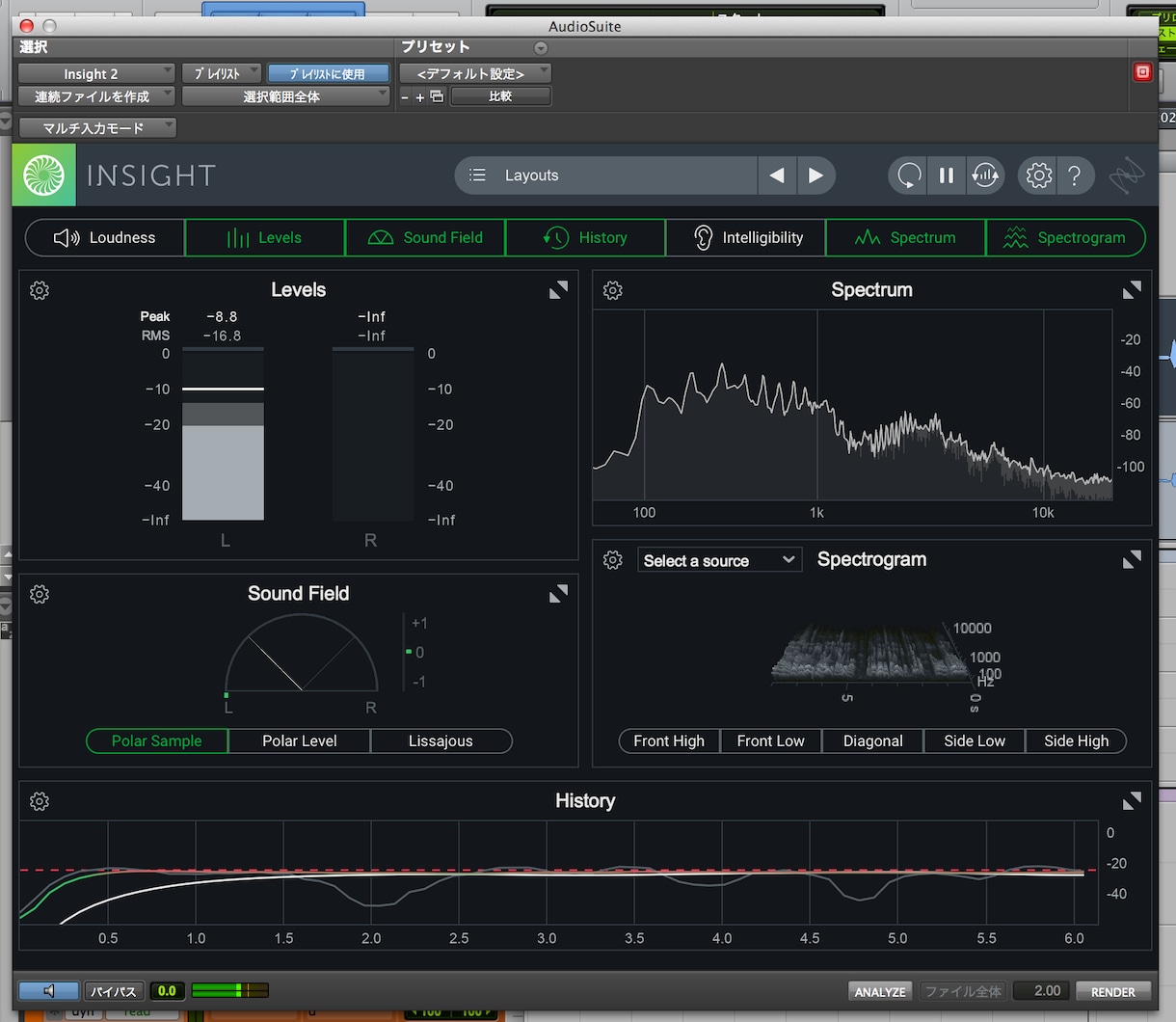Go to the next layout preset

tap(815, 175)
